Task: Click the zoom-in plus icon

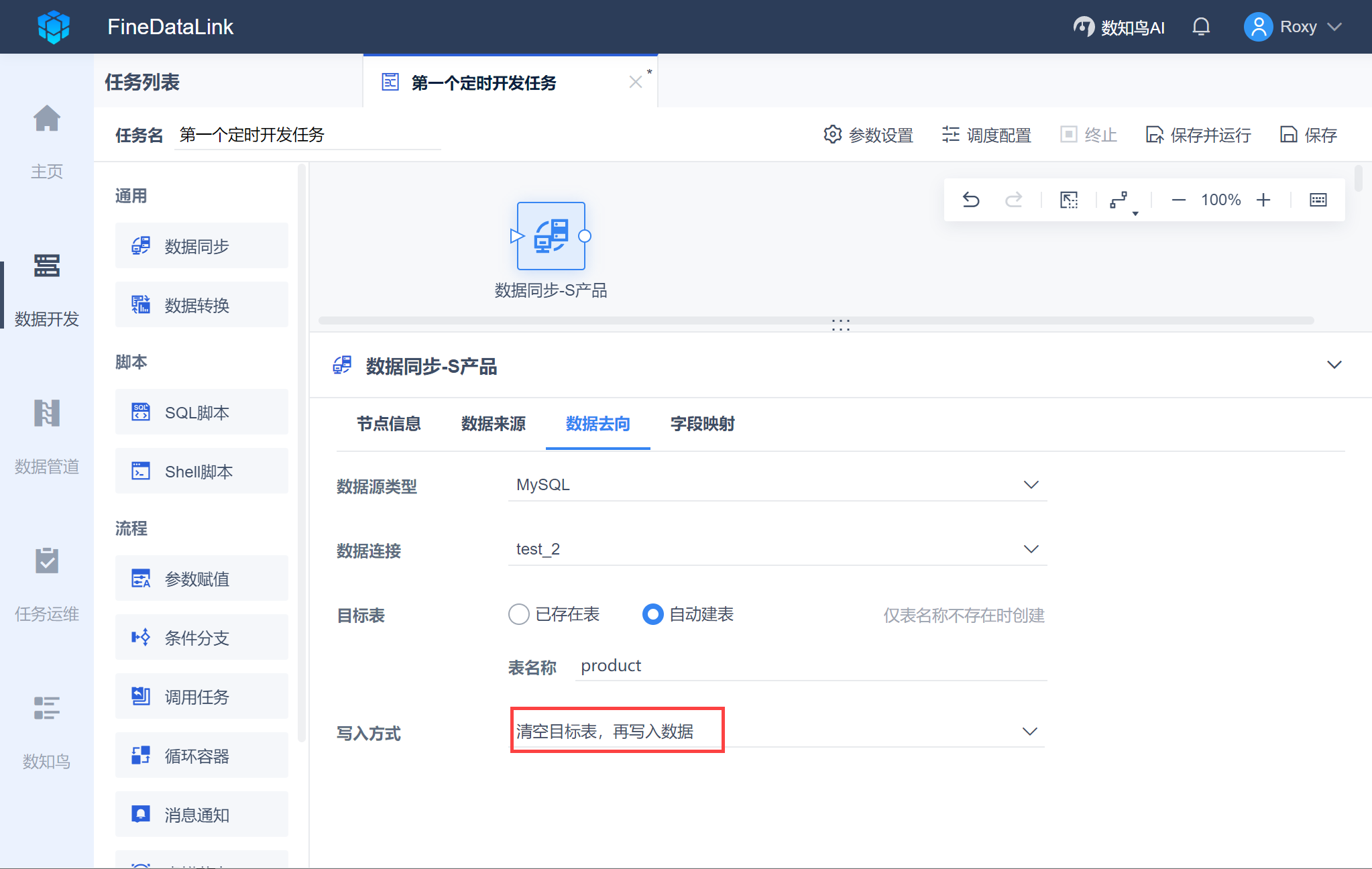Action: (1263, 200)
